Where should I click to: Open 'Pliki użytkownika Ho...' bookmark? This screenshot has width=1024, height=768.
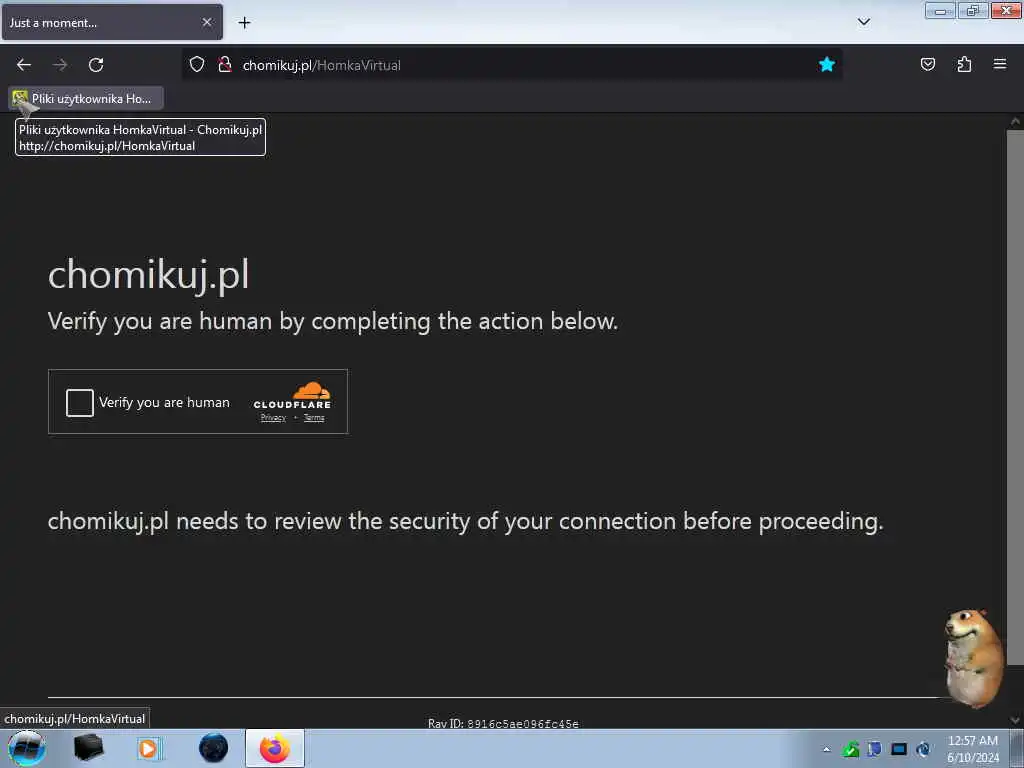click(86, 99)
